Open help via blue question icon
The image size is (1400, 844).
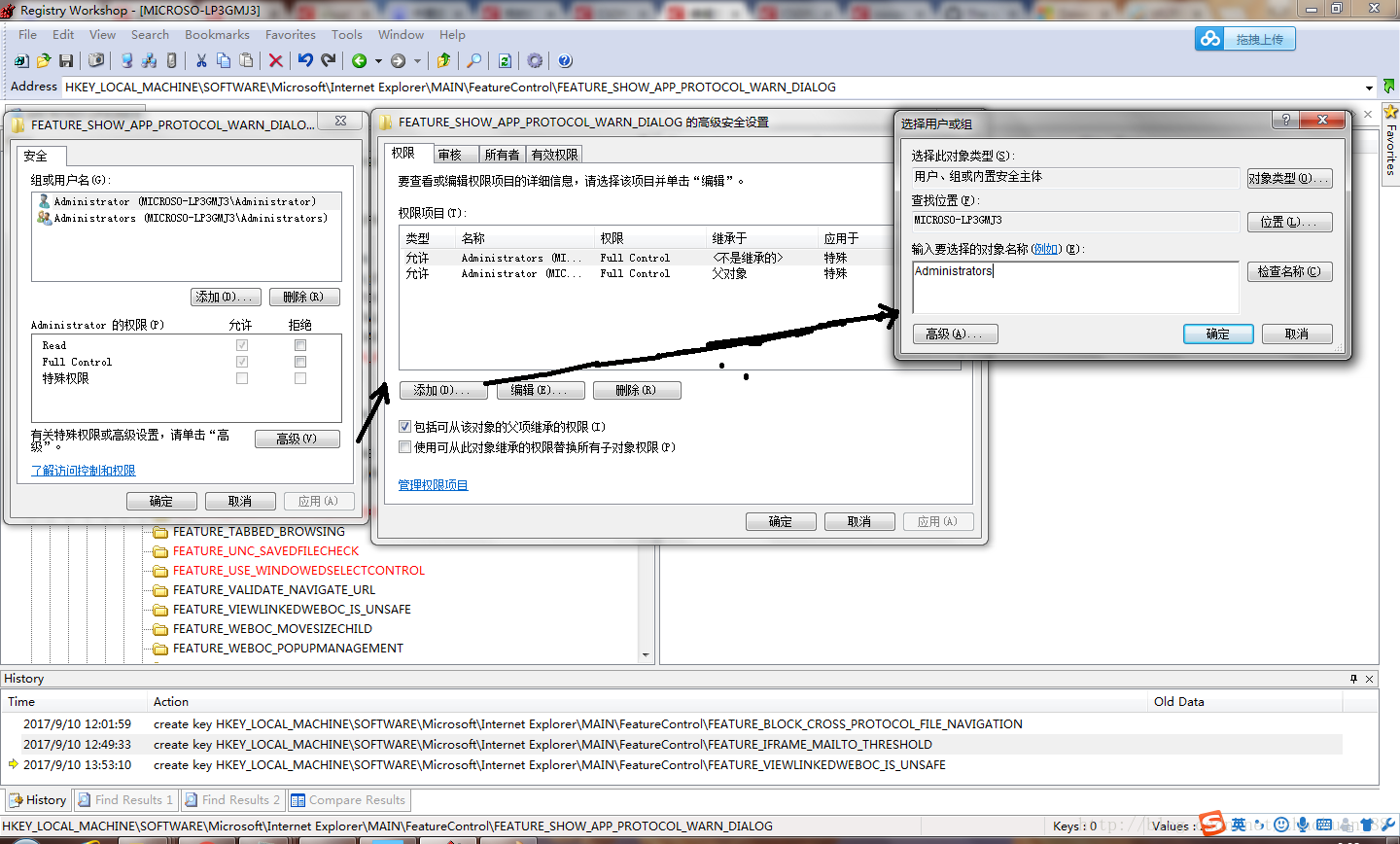coord(565,61)
